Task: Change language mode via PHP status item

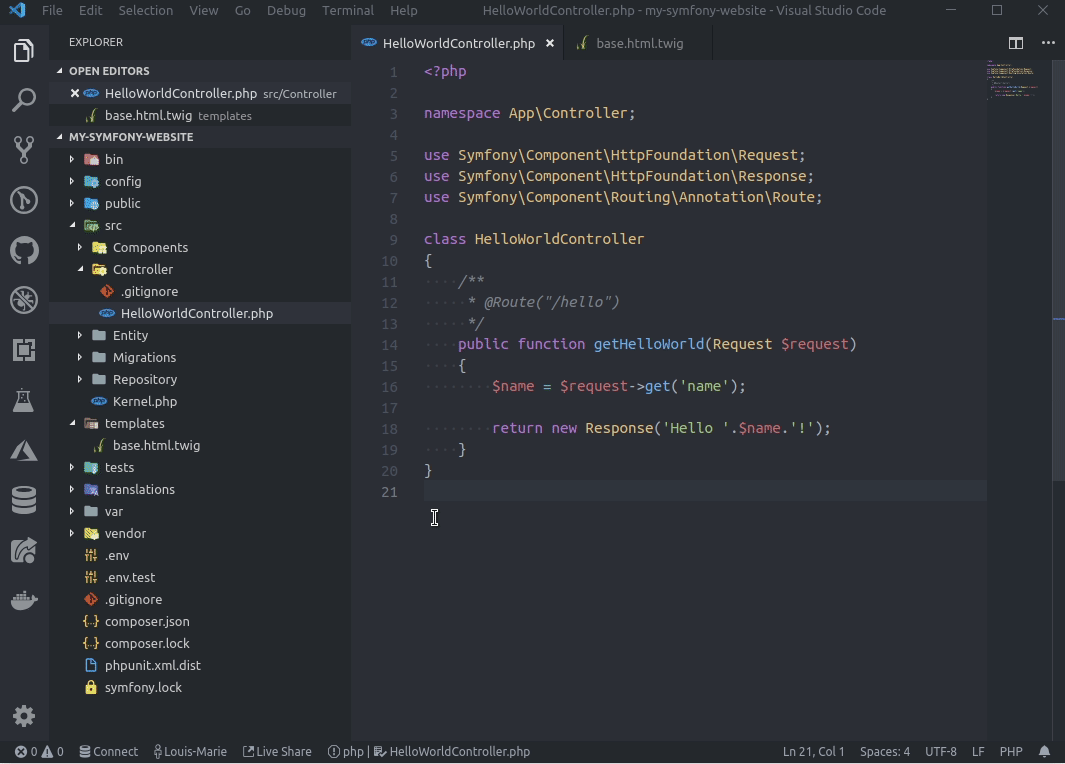Action: point(1011,752)
